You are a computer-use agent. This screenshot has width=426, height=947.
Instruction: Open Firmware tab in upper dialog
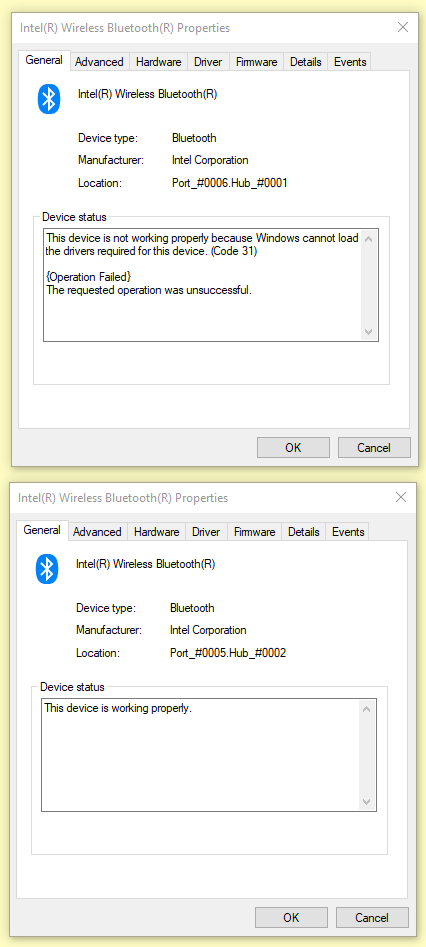pyautogui.click(x=257, y=62)
